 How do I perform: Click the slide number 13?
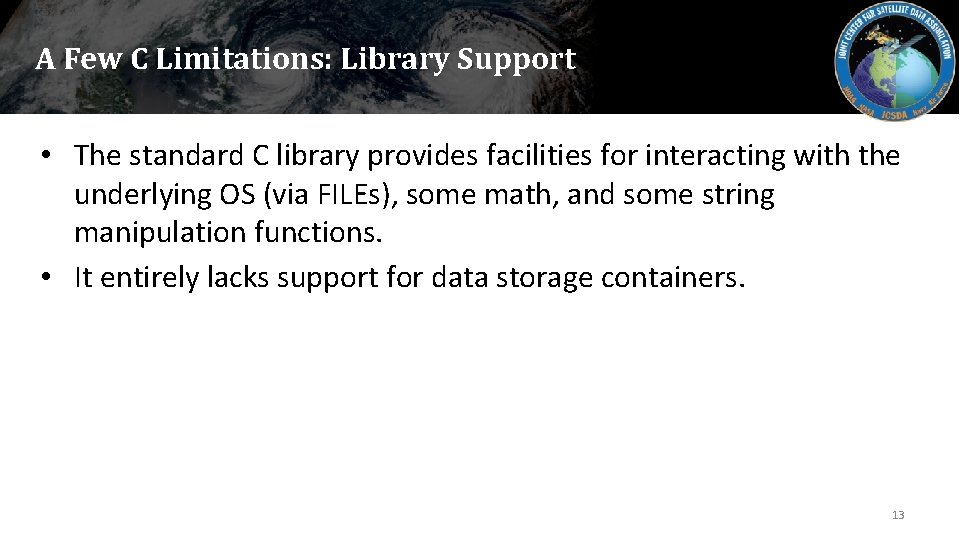tap(898, 515)
